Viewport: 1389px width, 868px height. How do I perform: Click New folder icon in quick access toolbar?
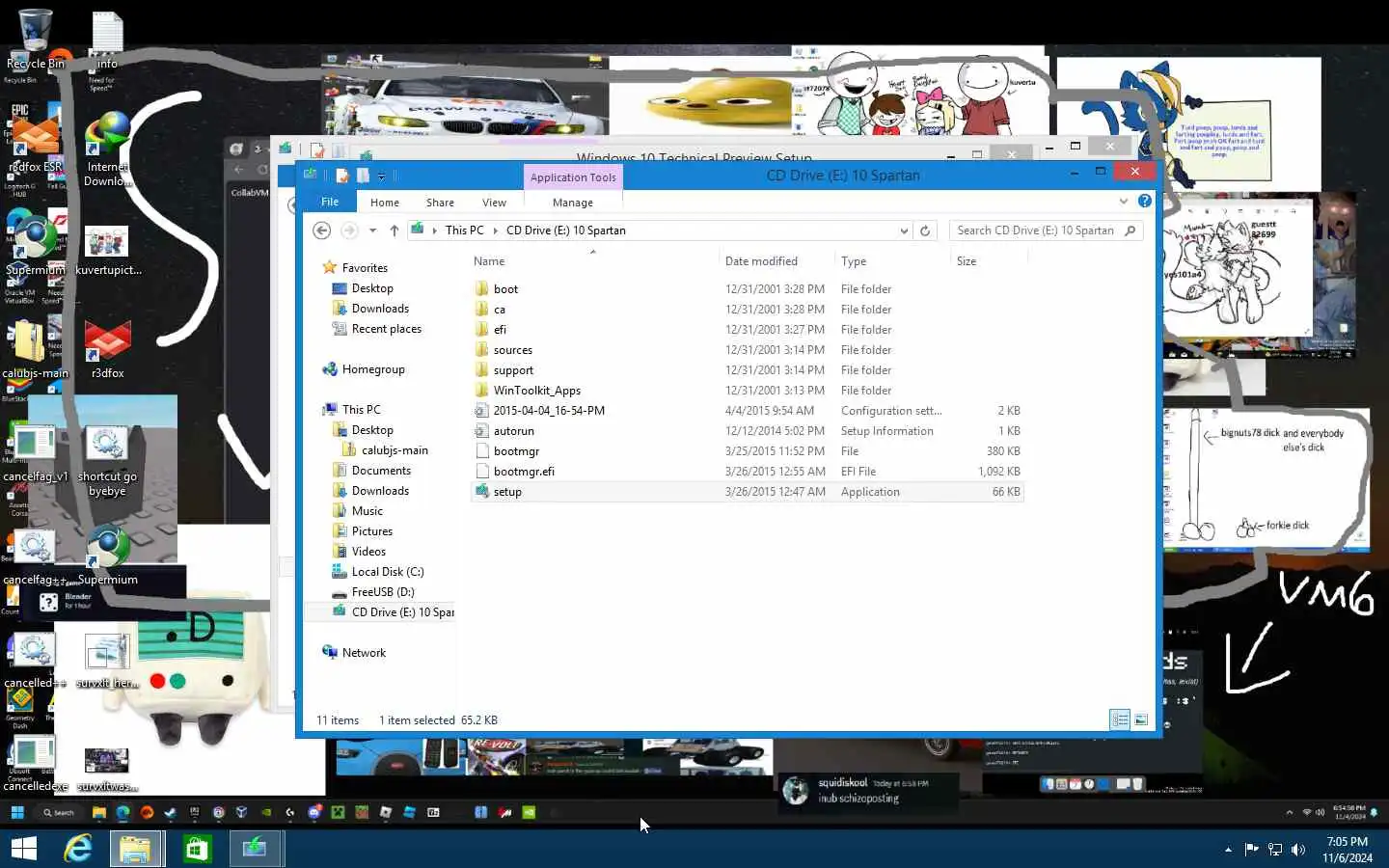pyautogui.click(x=363, y=176)
